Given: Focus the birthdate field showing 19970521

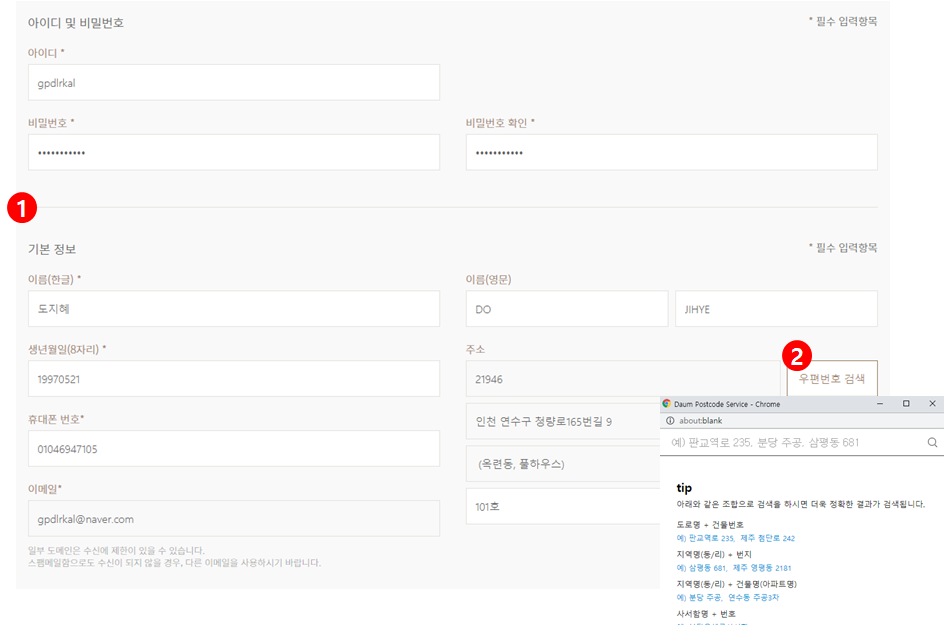Looking at the screenshot, I should click(234, 379).
